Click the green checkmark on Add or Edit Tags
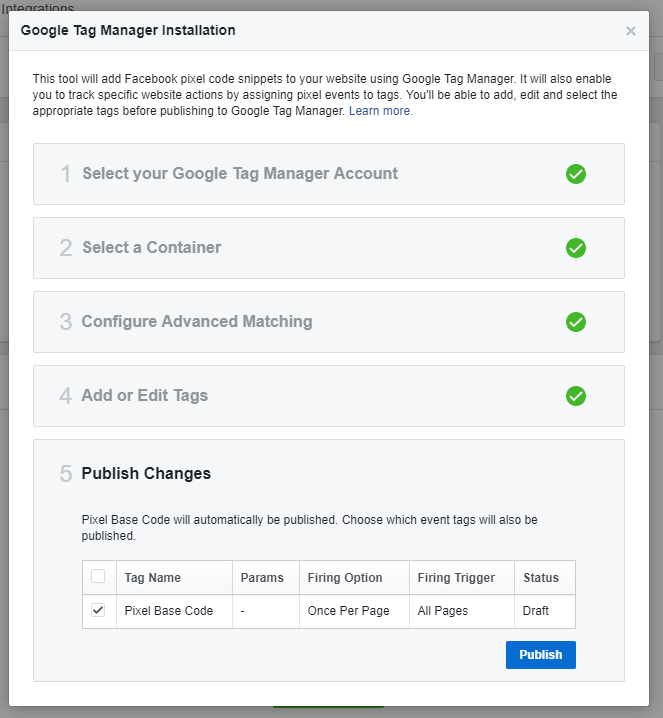 [x=576, y=396]
